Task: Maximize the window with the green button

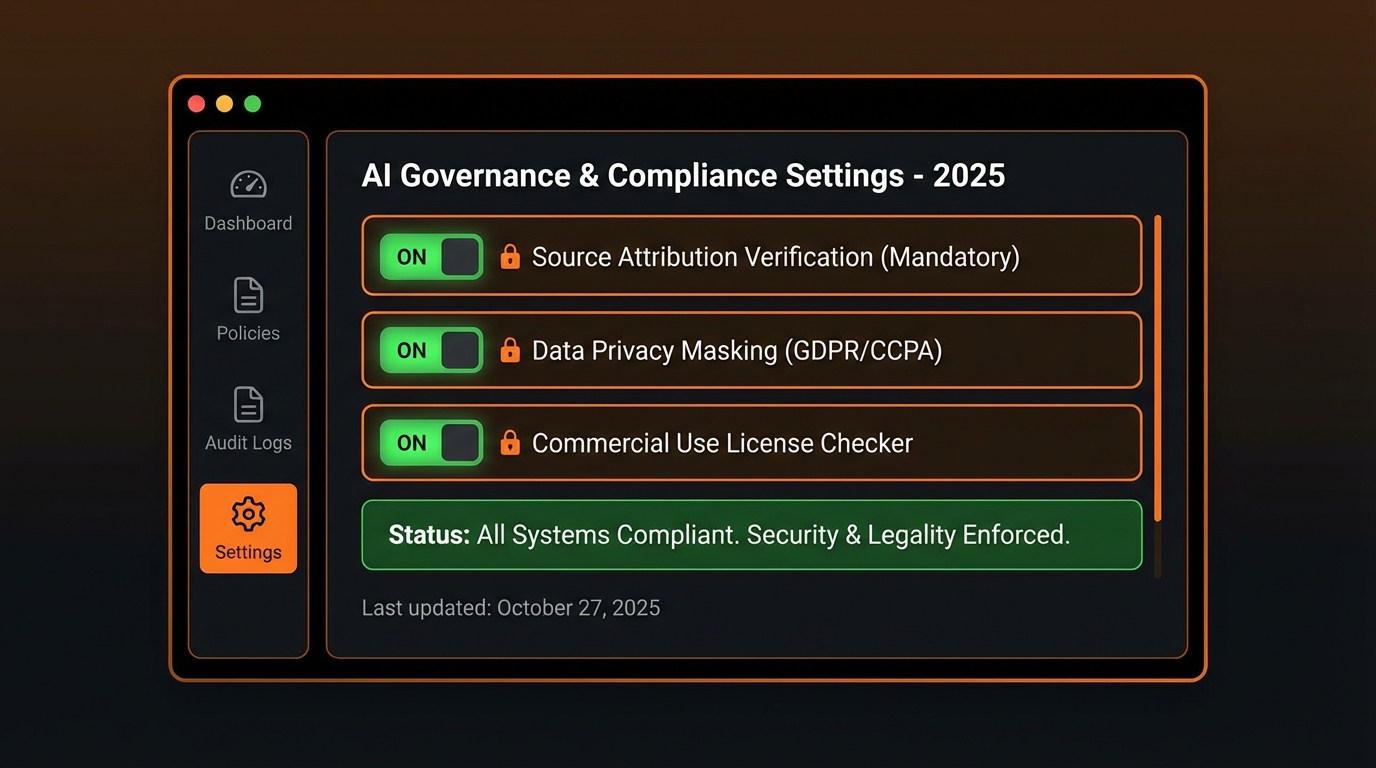Action: tap(253, 104)
